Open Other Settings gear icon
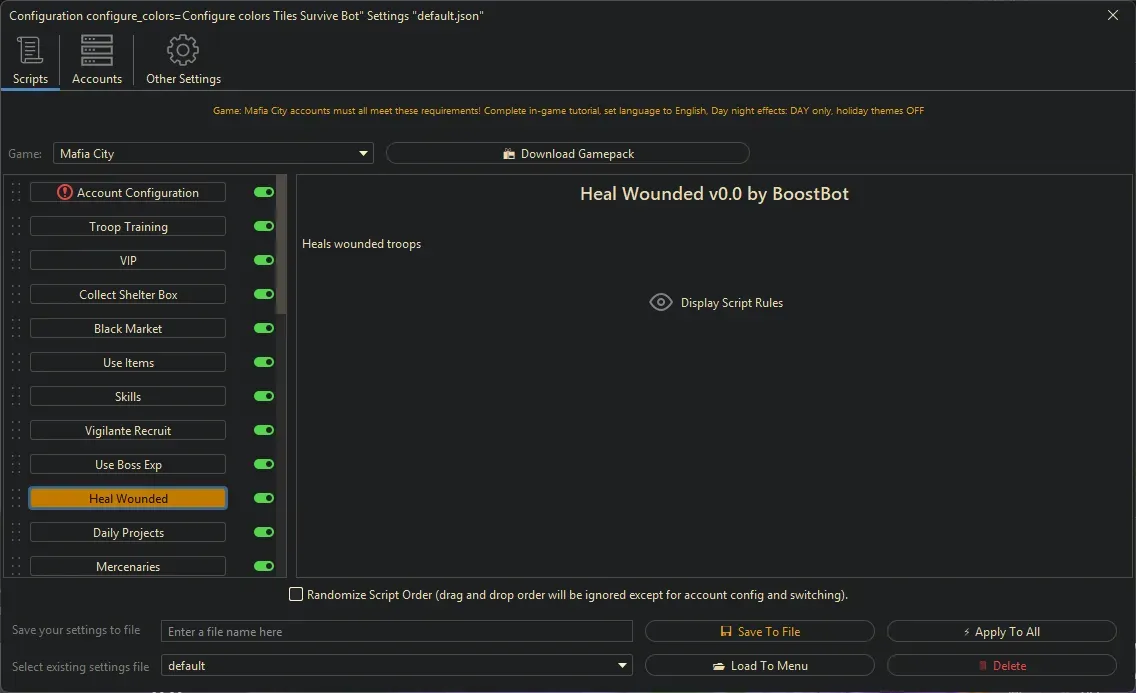The height and width of the screenshot is (693, 1136). 183,50
